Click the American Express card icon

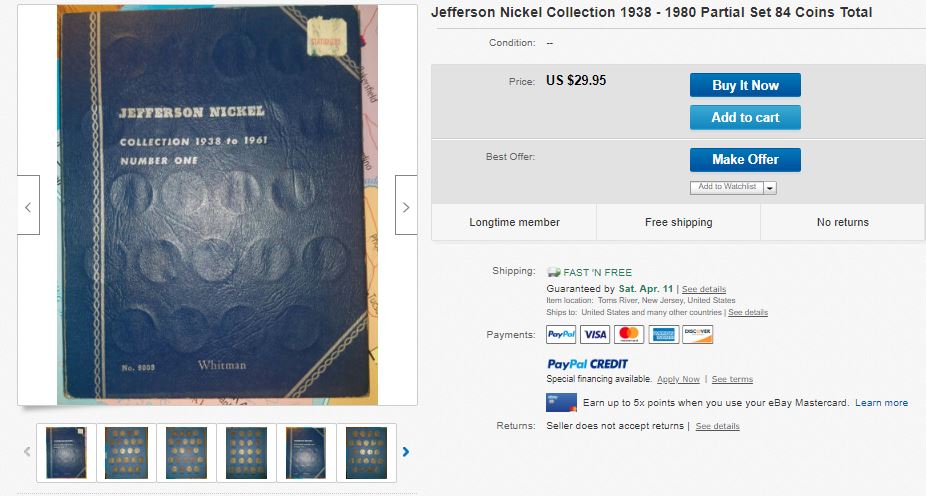663,334
